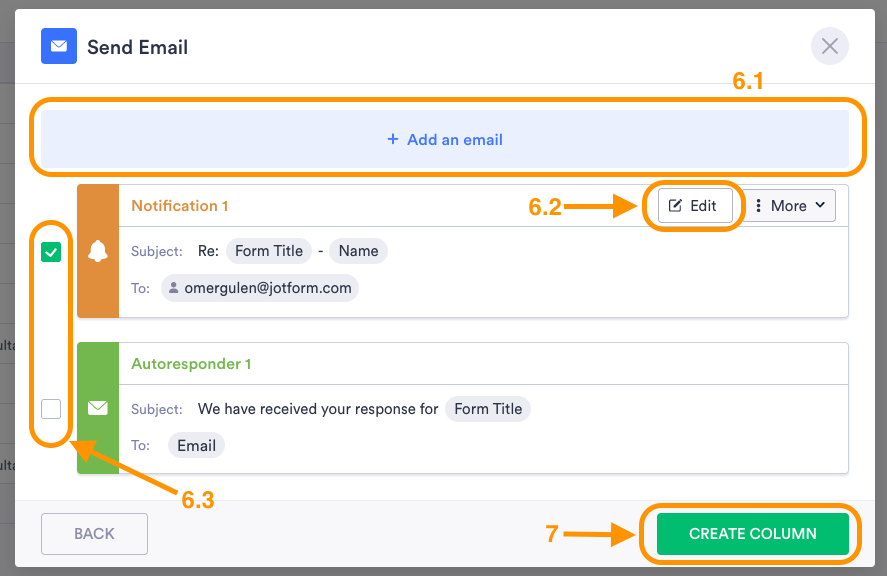This screenshot has height=576, width=887.
Task: Select the Form Title chip in Notification subject
Action: click(268, 251)
